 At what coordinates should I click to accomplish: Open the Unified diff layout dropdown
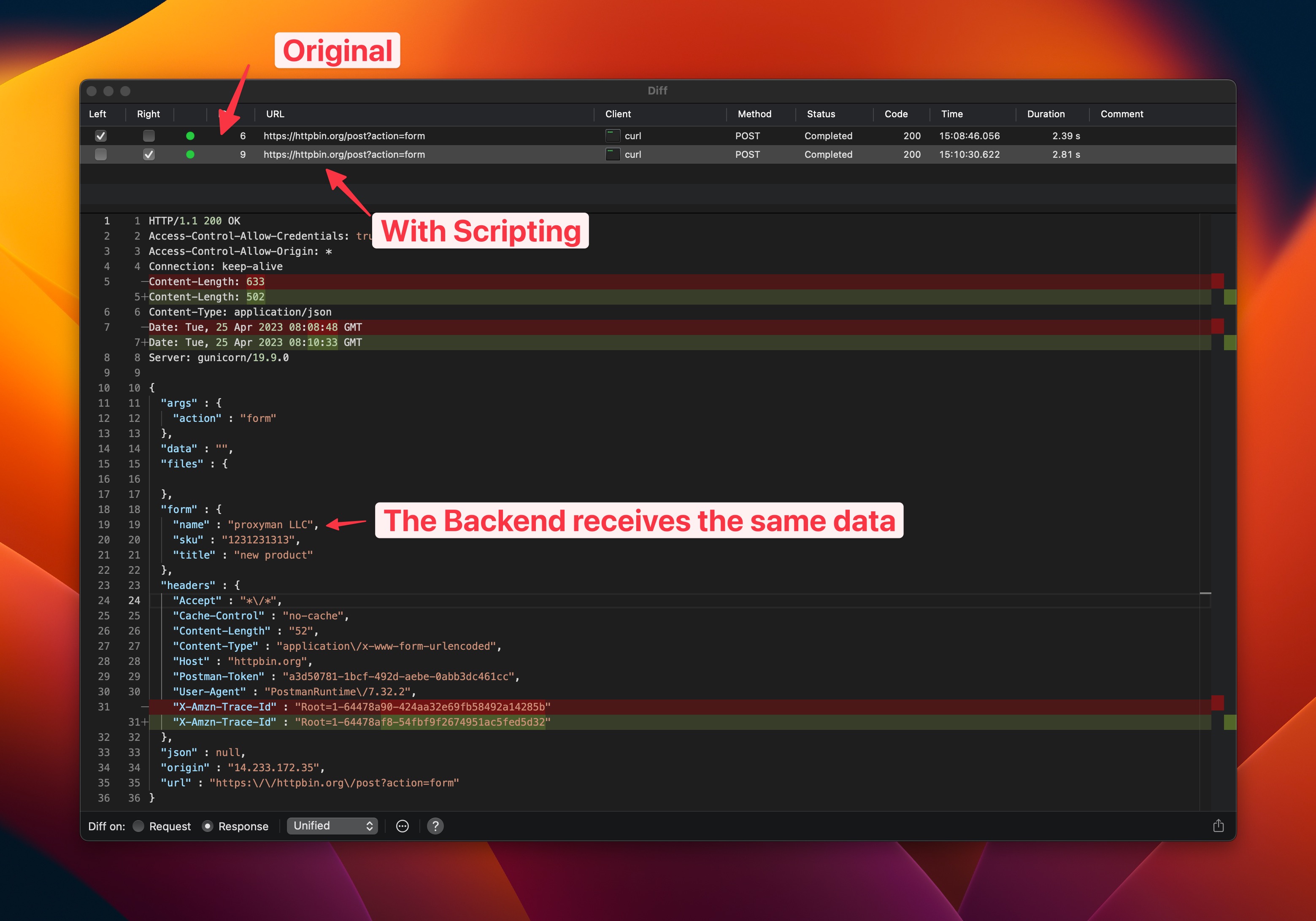click(332, 826)
